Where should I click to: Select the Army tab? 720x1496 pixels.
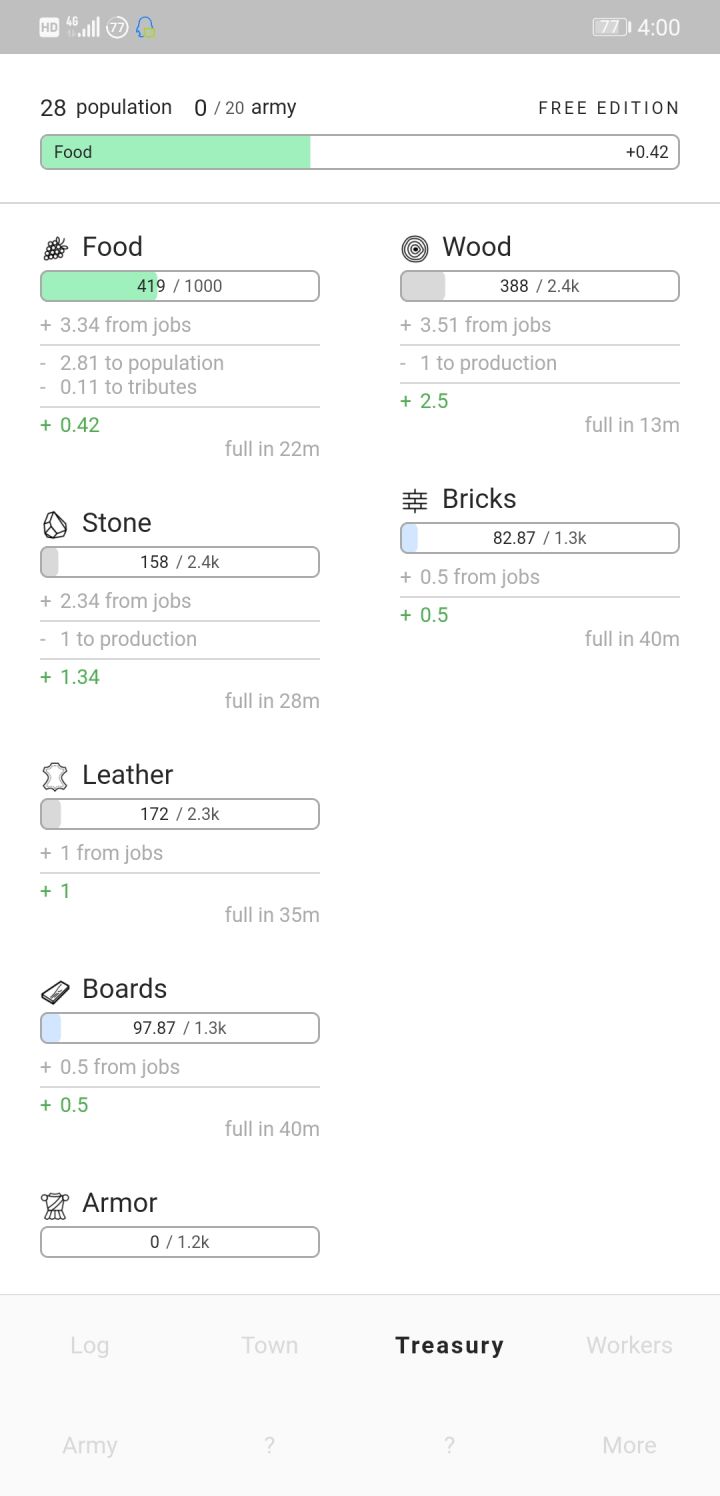pos(89,1445)
